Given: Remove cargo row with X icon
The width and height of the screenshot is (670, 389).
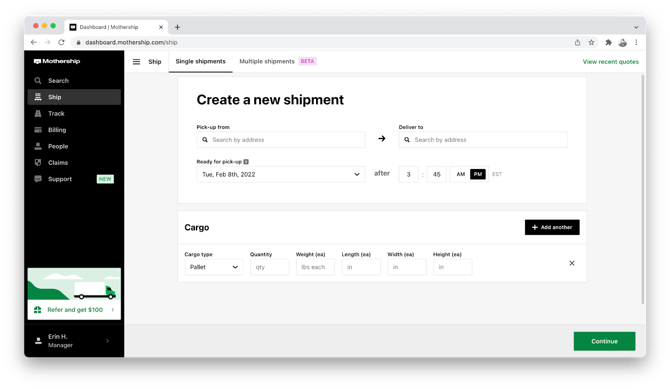Looking at the screenshot, I should 572,263.
